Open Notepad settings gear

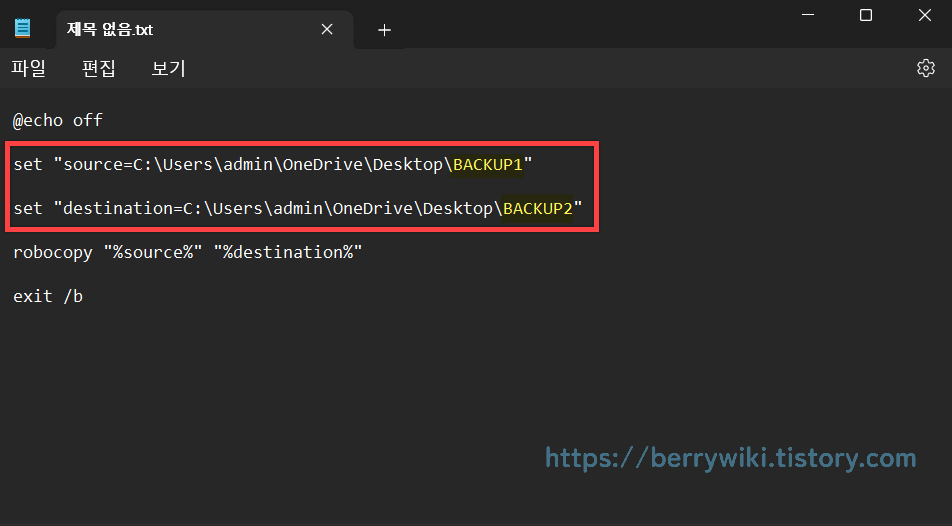[x=925, y=68]
